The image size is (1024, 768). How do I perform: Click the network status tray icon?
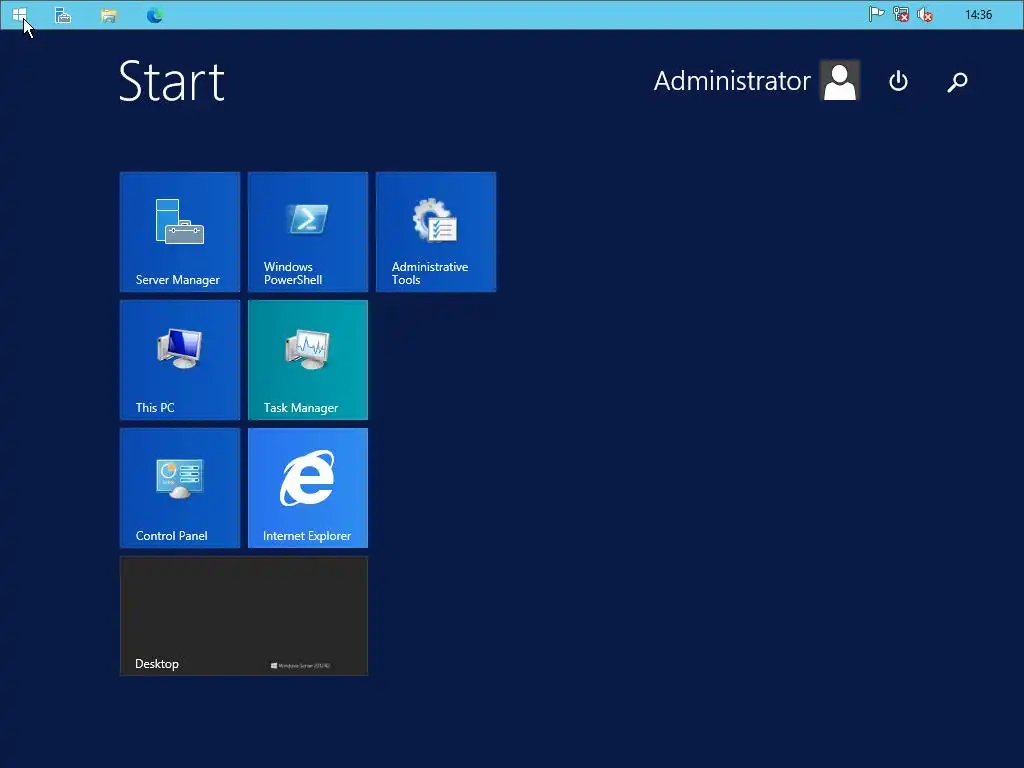coord(901,14)
